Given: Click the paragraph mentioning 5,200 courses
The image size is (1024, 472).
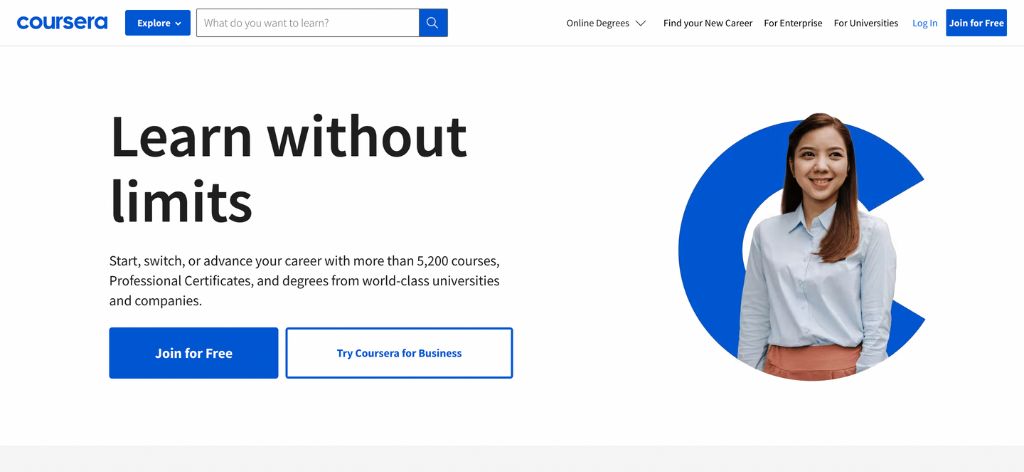Looking at the screenshot, I should point(304,280).
